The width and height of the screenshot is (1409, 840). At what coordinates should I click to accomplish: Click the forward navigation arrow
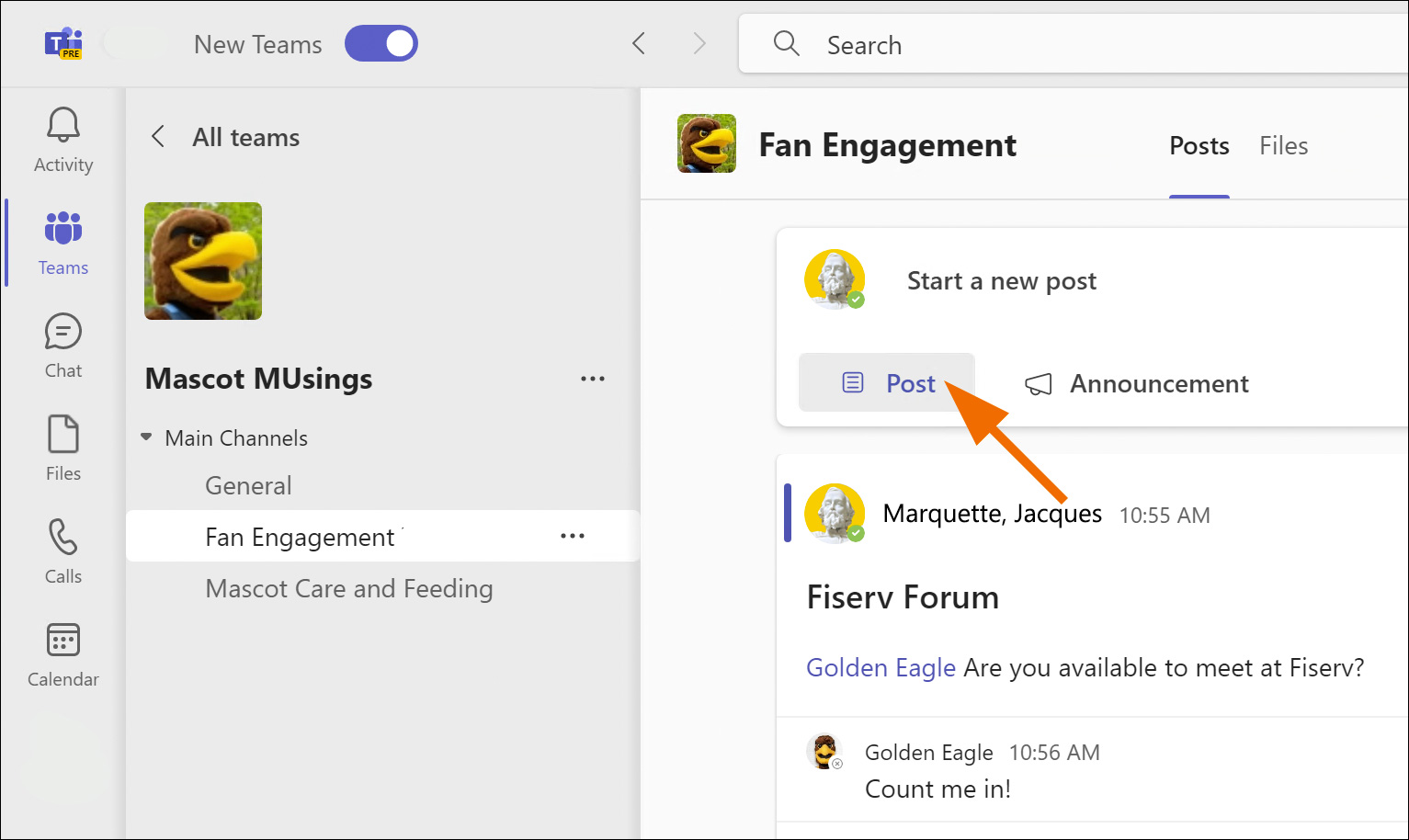pos(699,43)
